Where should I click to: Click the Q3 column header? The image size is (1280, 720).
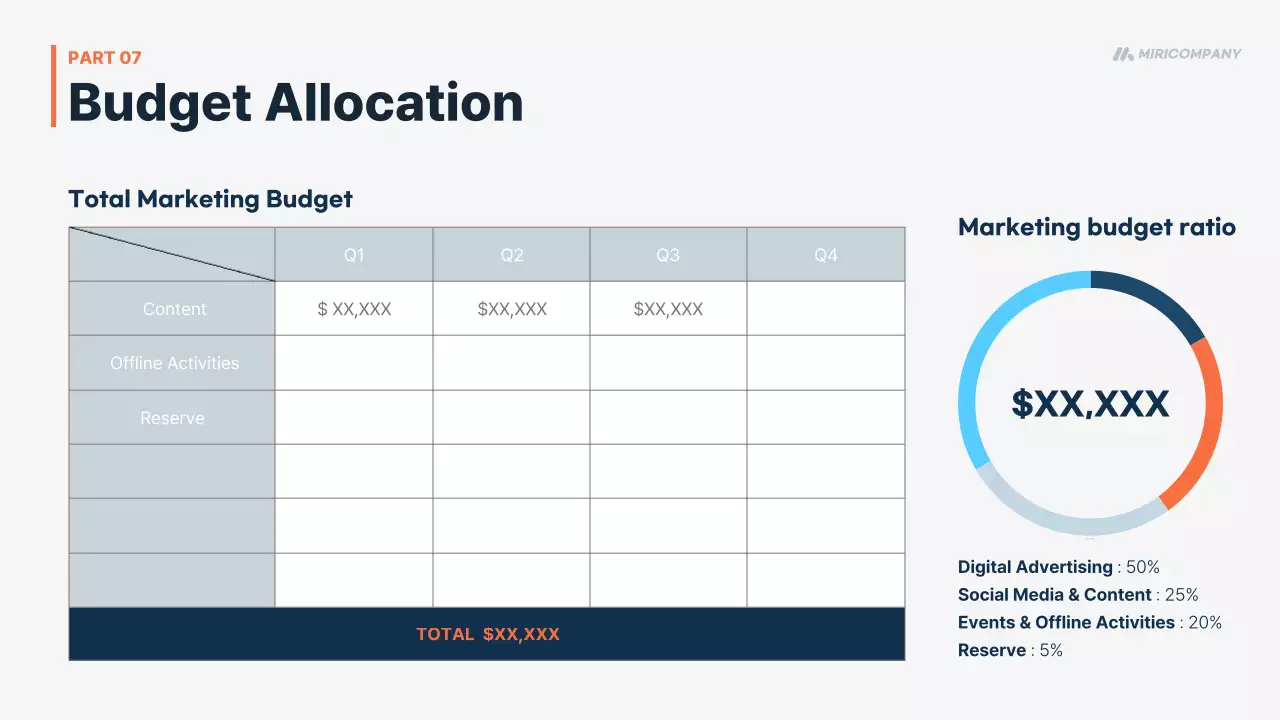(668, 255)
